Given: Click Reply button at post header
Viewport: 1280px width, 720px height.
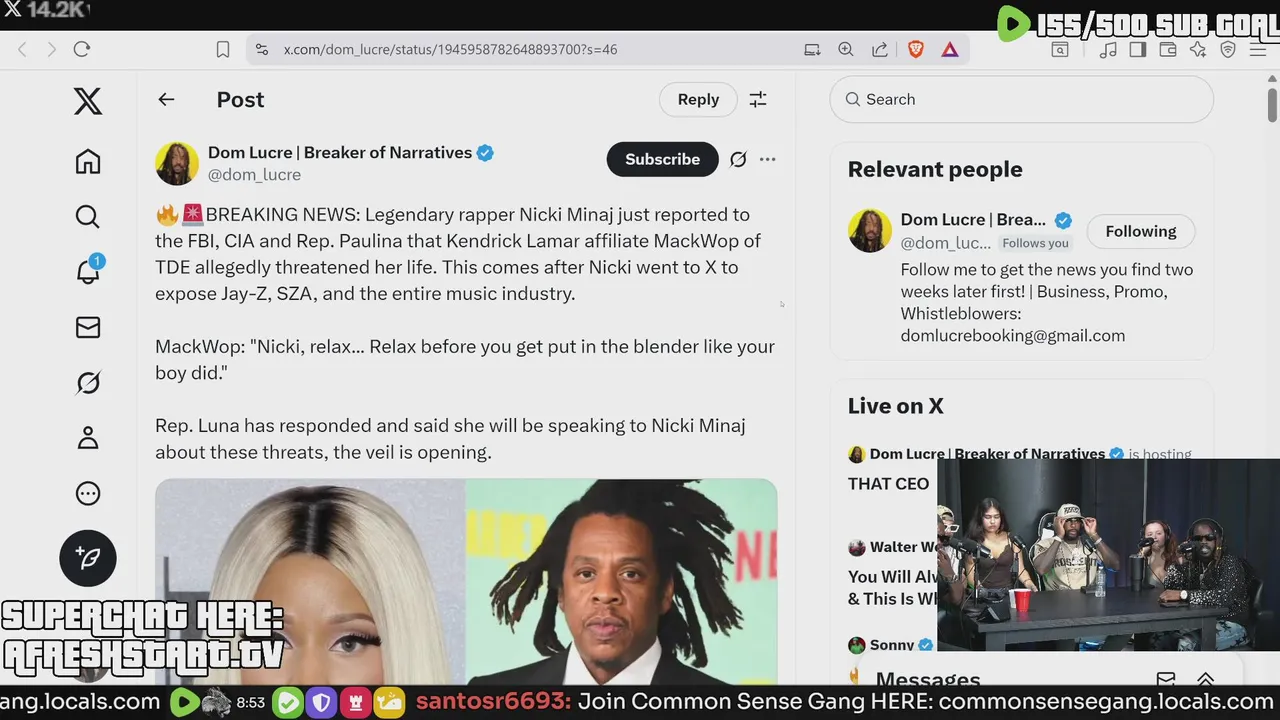Looking at the screenshot, I should [698, 99].
